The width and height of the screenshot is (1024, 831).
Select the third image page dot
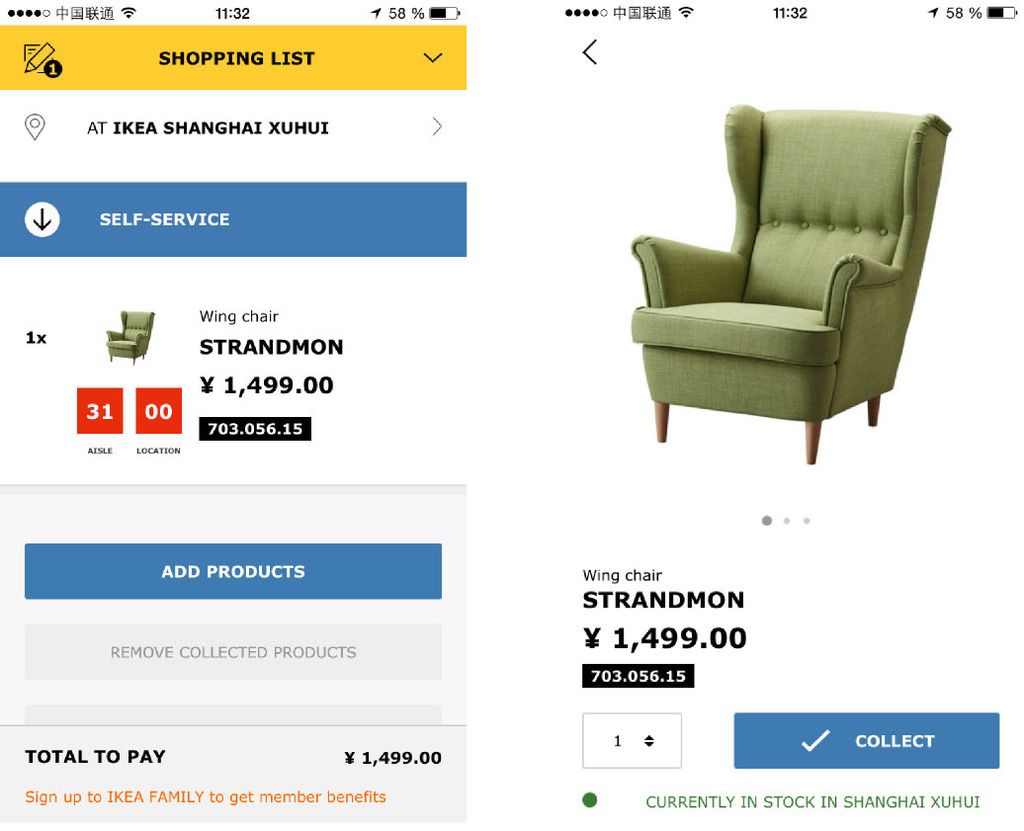tap(807, 521)
